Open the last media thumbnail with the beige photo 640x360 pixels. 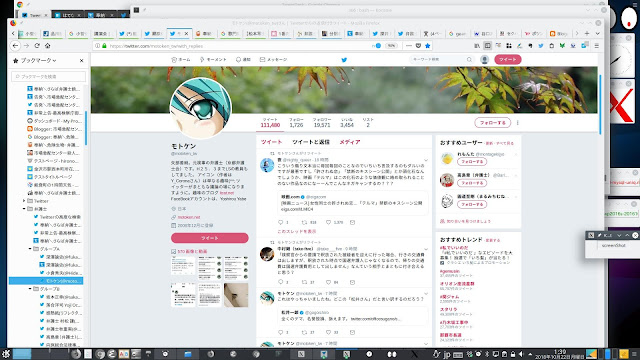236,295
